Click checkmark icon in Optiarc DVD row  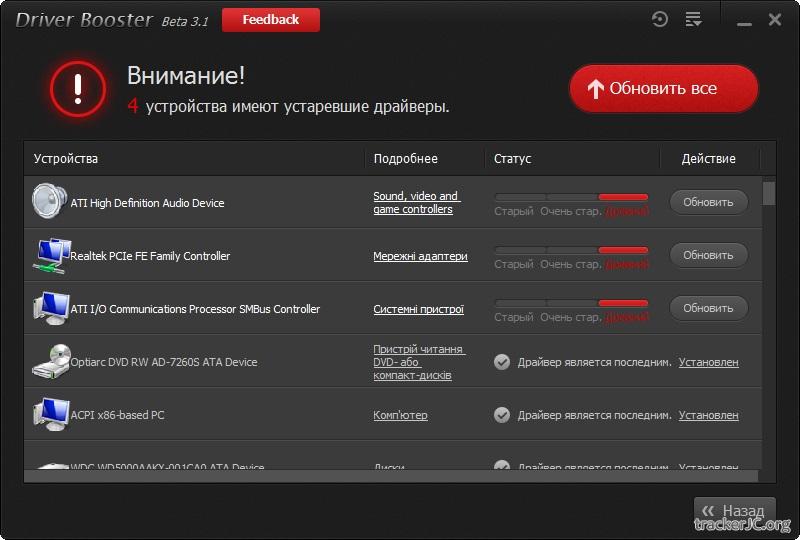click(x=502, y=362)
